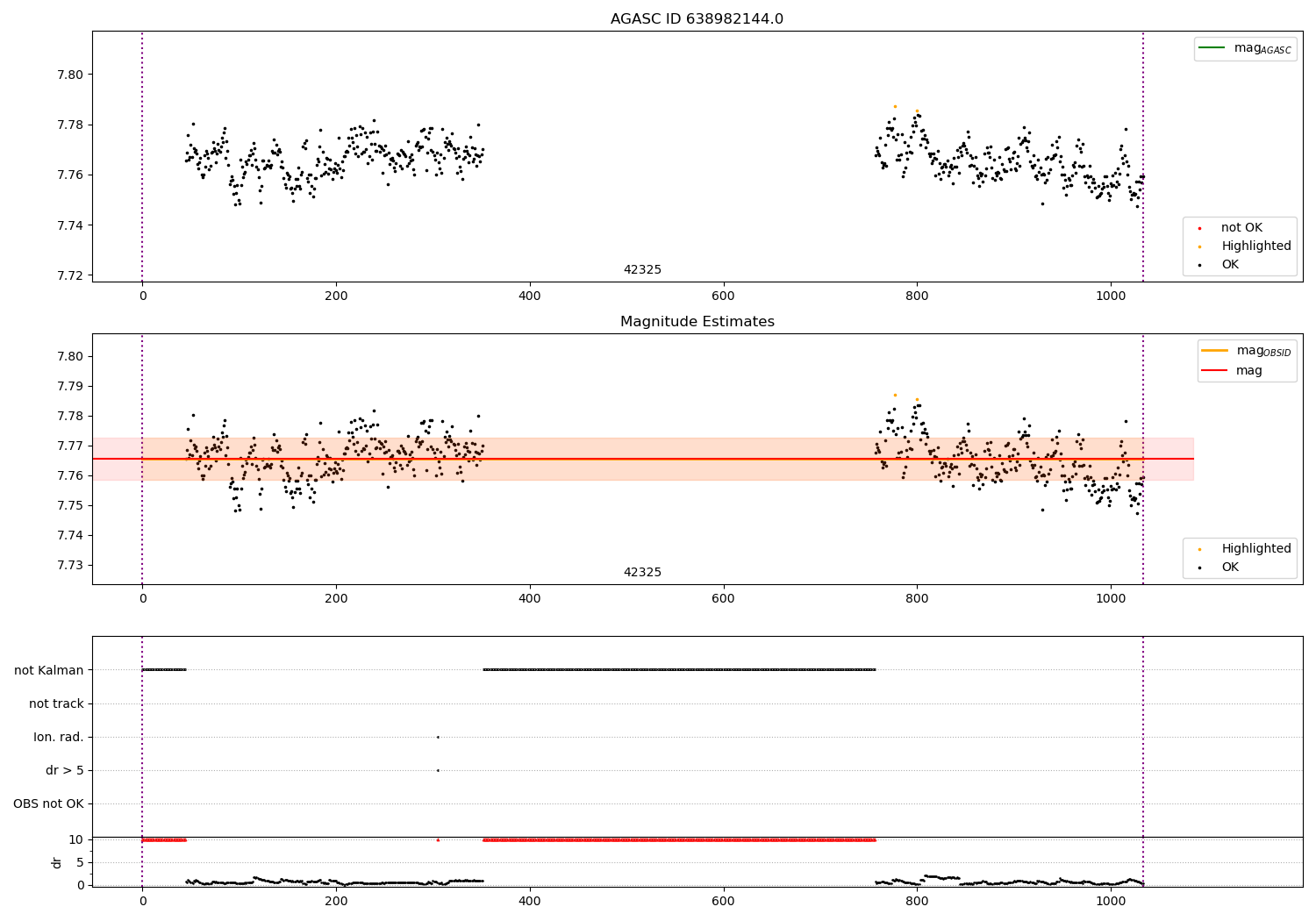Screen dimensions: 1316x921
Task: Select 'Highlighted' legend entry in Magnitude Estimates plot
Action: 1256,549
